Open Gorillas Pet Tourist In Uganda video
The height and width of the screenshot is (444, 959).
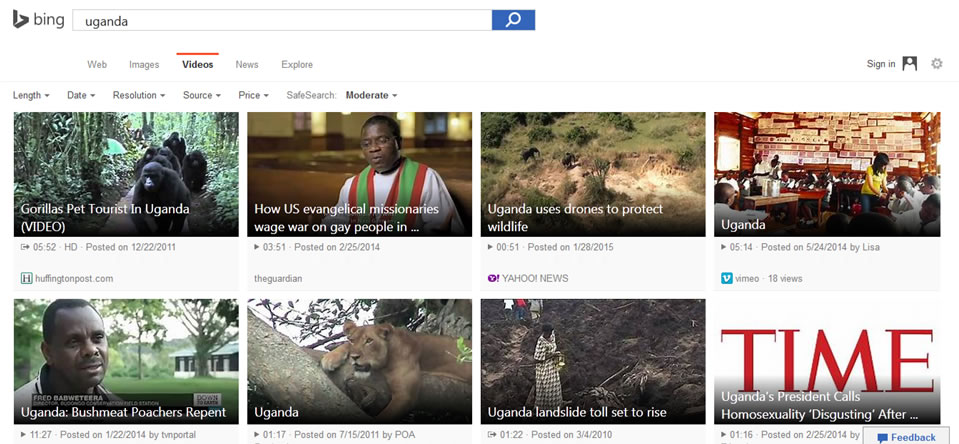[x=126, y=174]
